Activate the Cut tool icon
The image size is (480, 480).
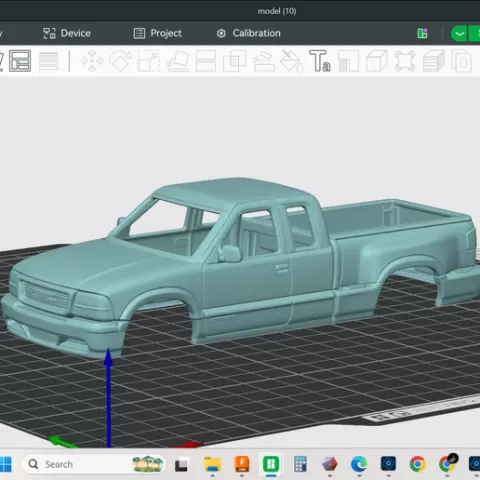(206, 61)
